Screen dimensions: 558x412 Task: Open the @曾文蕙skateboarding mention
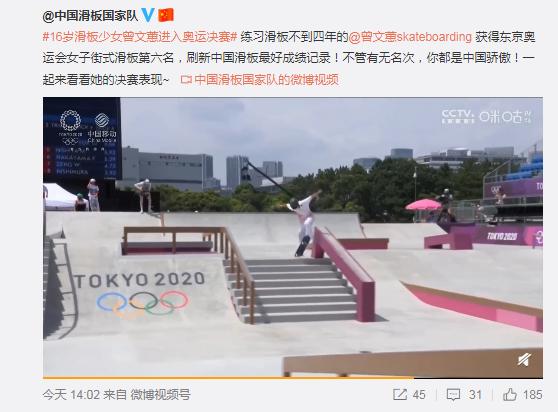pos(410,37)
